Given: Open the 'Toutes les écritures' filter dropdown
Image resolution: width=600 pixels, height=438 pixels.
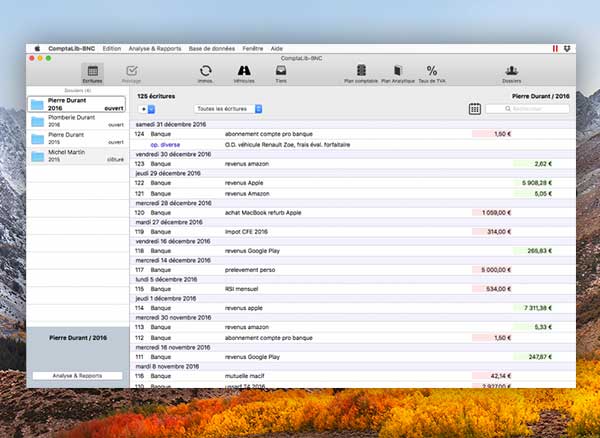Looking at the screenshot, I should (x=228, y=109).
